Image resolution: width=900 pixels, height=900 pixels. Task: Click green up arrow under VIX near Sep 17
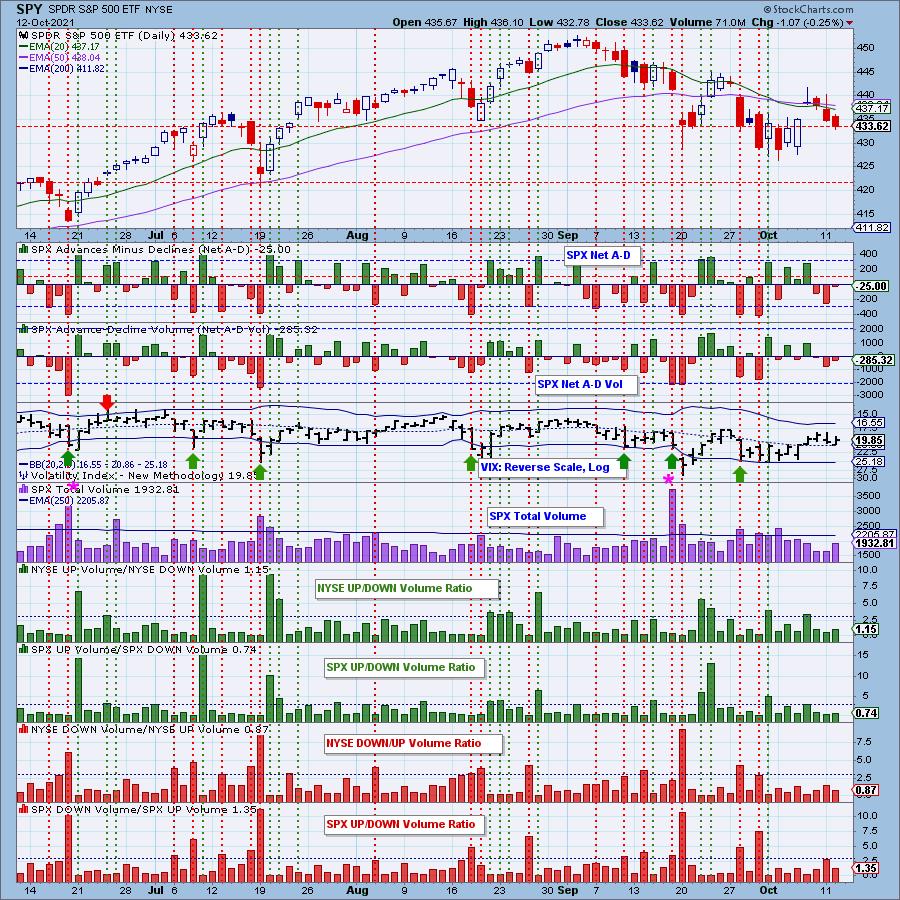tap(672, 460)
